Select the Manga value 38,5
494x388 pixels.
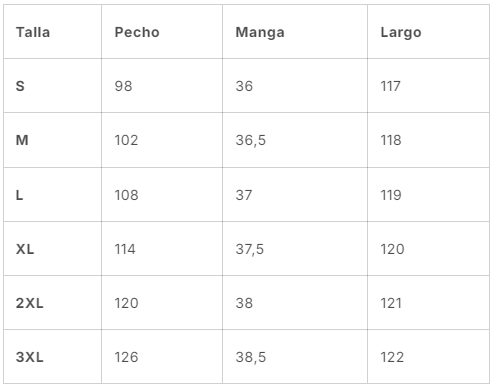(251, 357)
